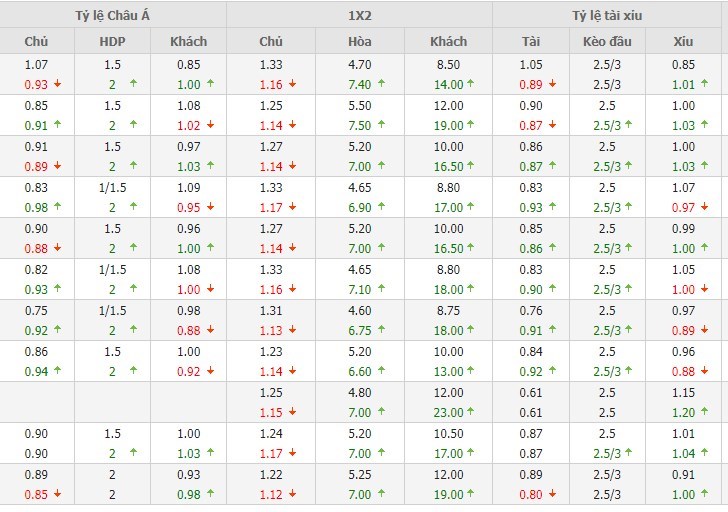The image size is (728, 512).
Task: Select the 6.60 draw odds cell
Action: point(359,371)
